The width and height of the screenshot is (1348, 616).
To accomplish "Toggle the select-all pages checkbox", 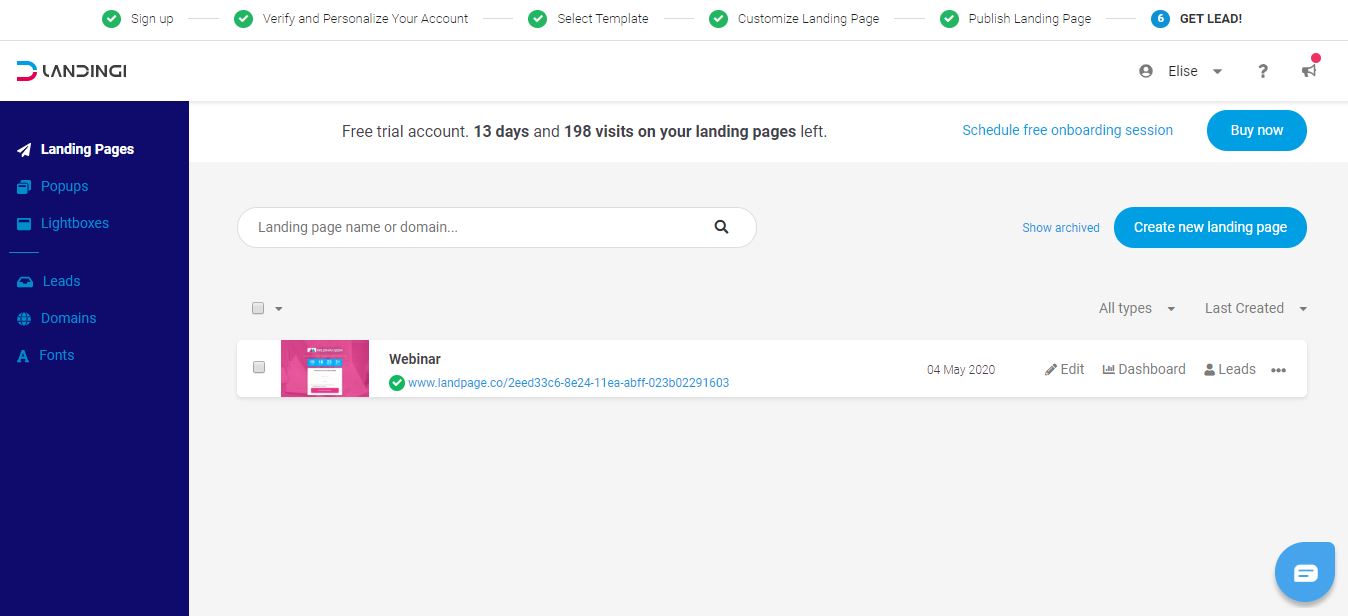I will tap(258, 308).
